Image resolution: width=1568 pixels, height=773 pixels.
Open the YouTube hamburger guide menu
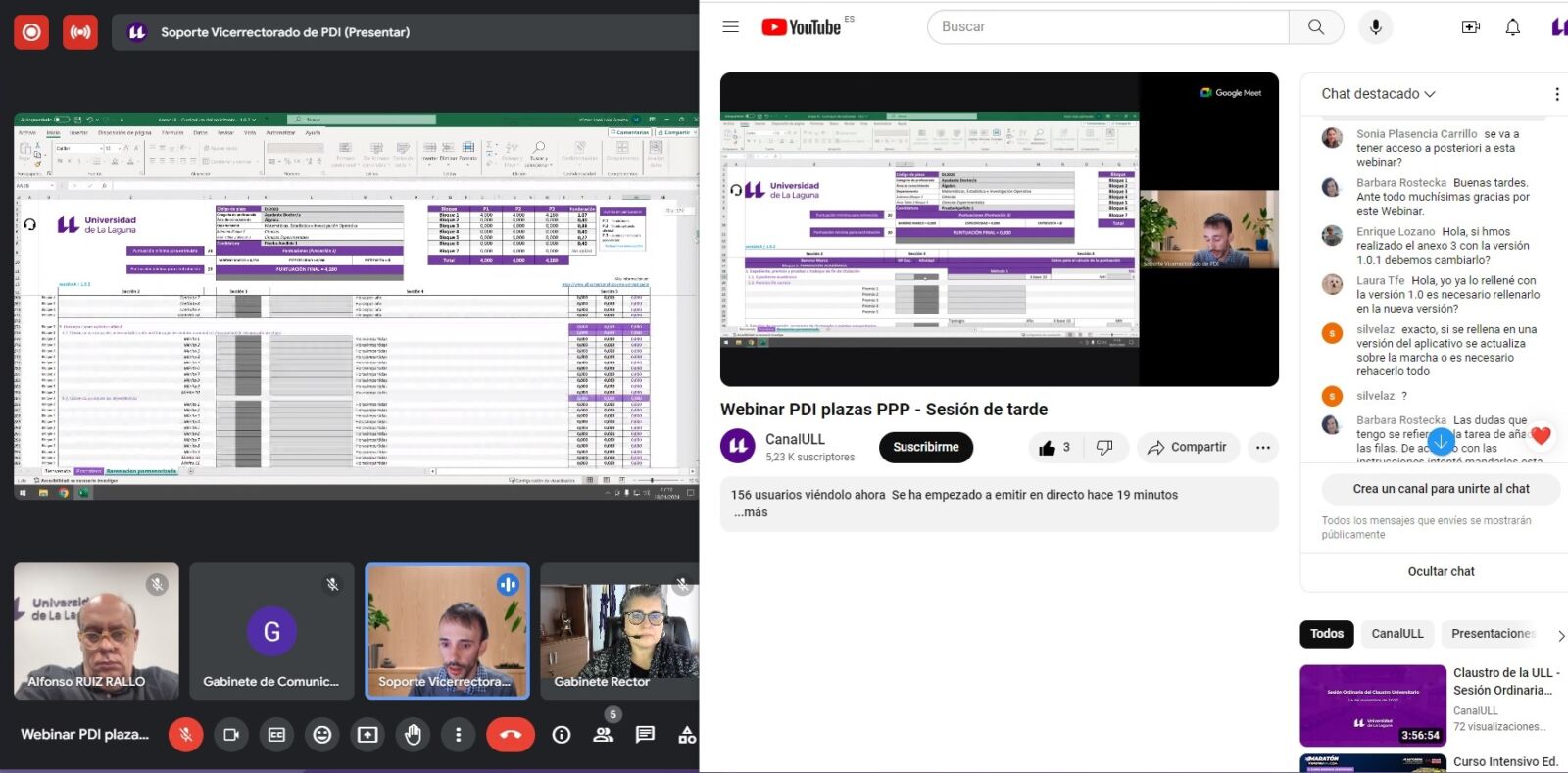click(x=730, y=27)
